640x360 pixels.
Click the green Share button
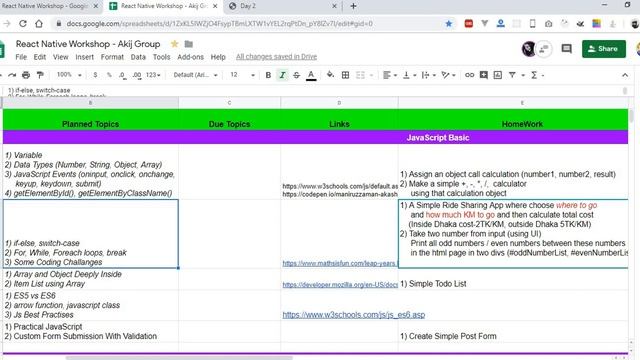pos(604,49)
